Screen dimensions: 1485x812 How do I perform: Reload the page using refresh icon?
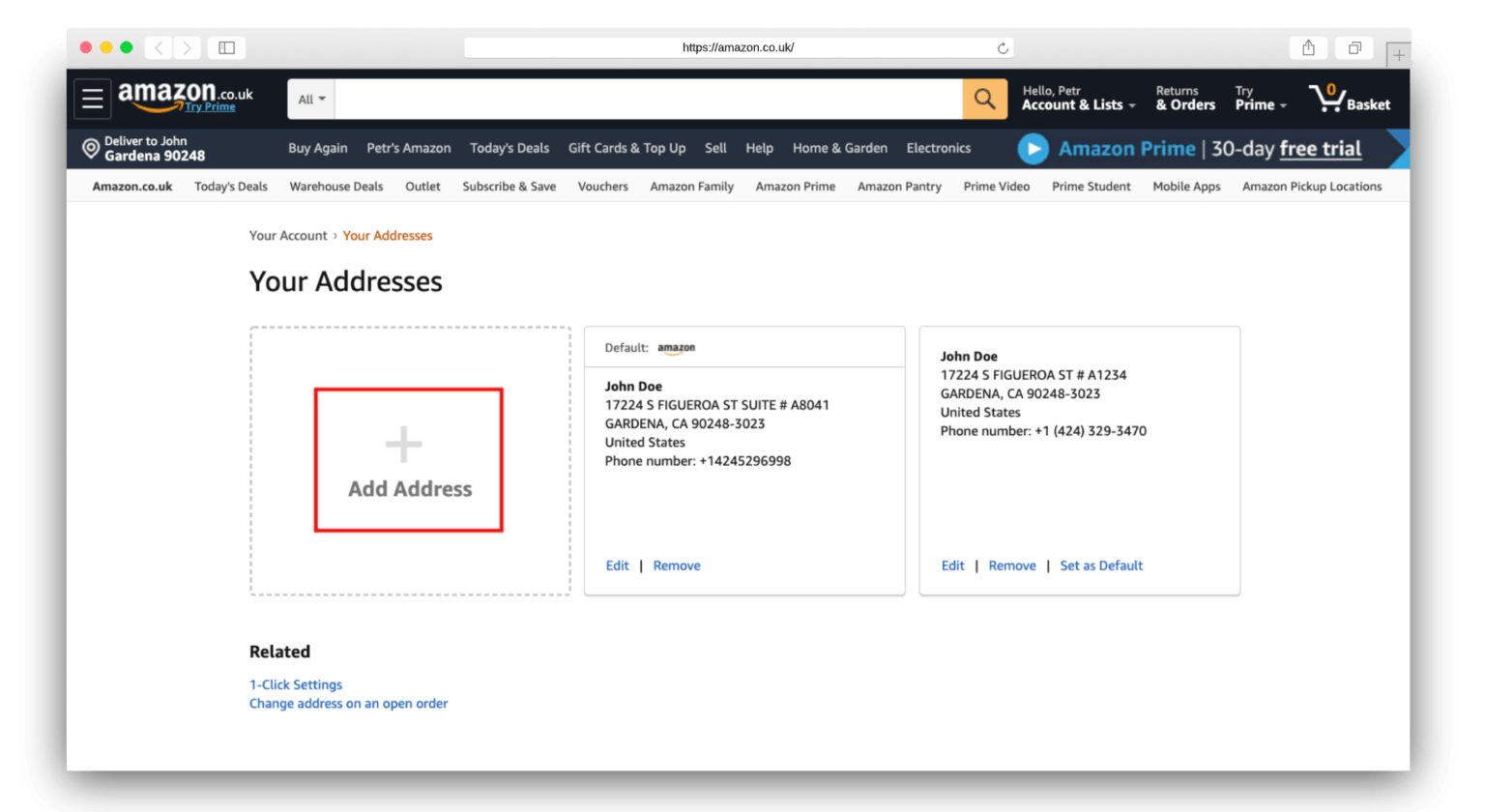pyautogui.click(x=1003, y=47)
